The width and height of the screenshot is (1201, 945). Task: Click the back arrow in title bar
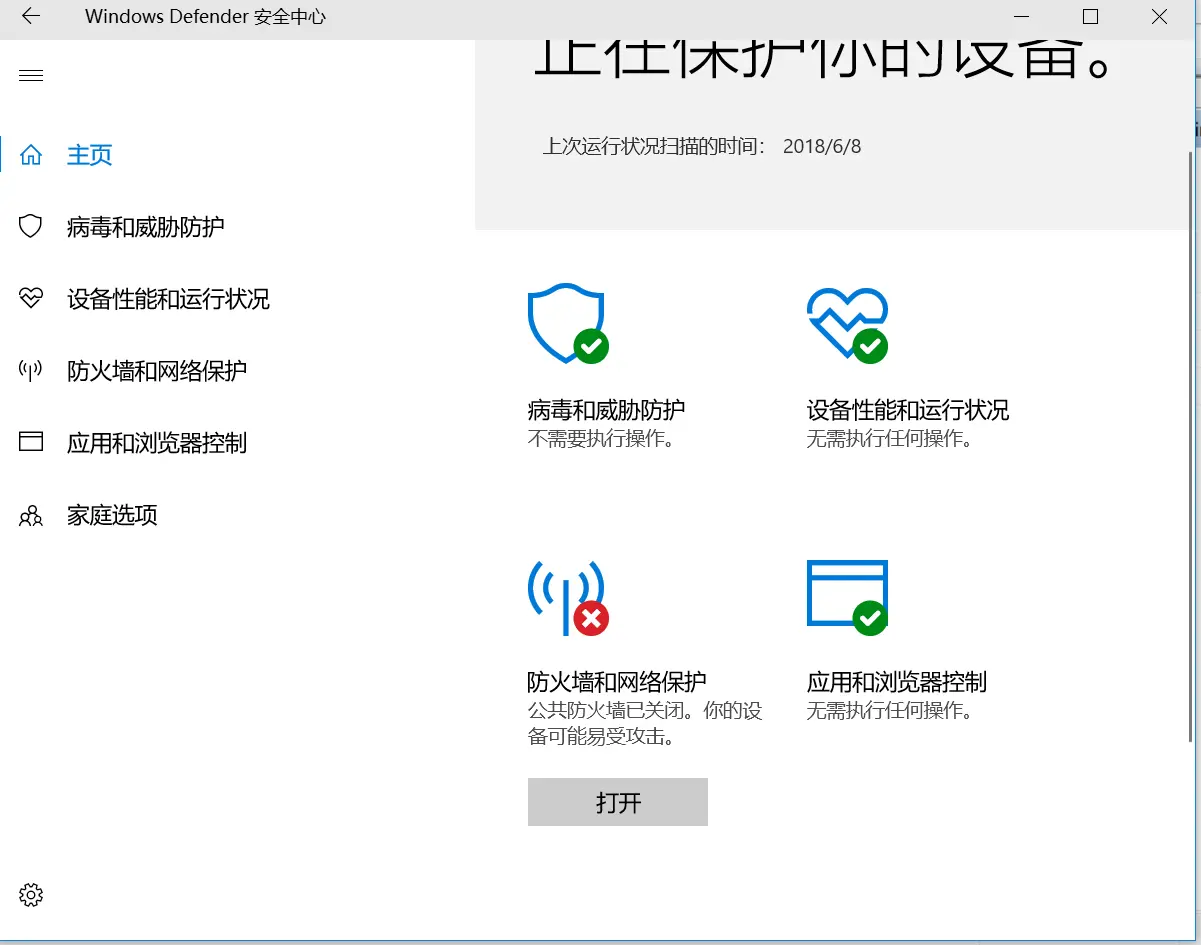pos(31,17)
